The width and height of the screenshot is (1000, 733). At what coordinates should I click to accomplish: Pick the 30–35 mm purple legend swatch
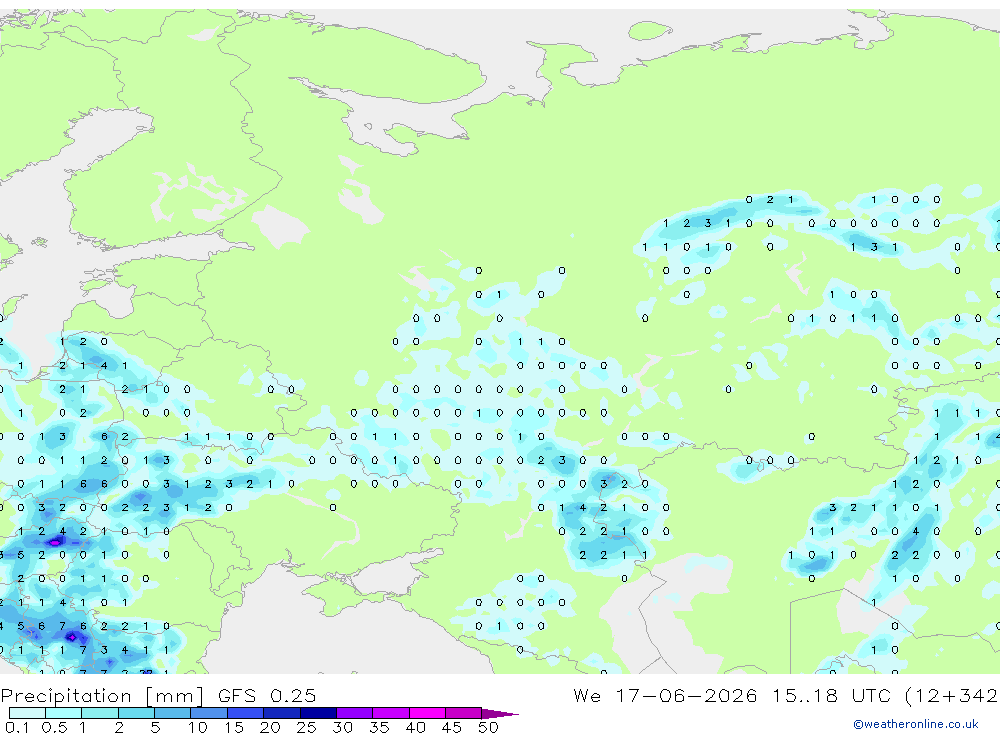[x=355, y=713]
